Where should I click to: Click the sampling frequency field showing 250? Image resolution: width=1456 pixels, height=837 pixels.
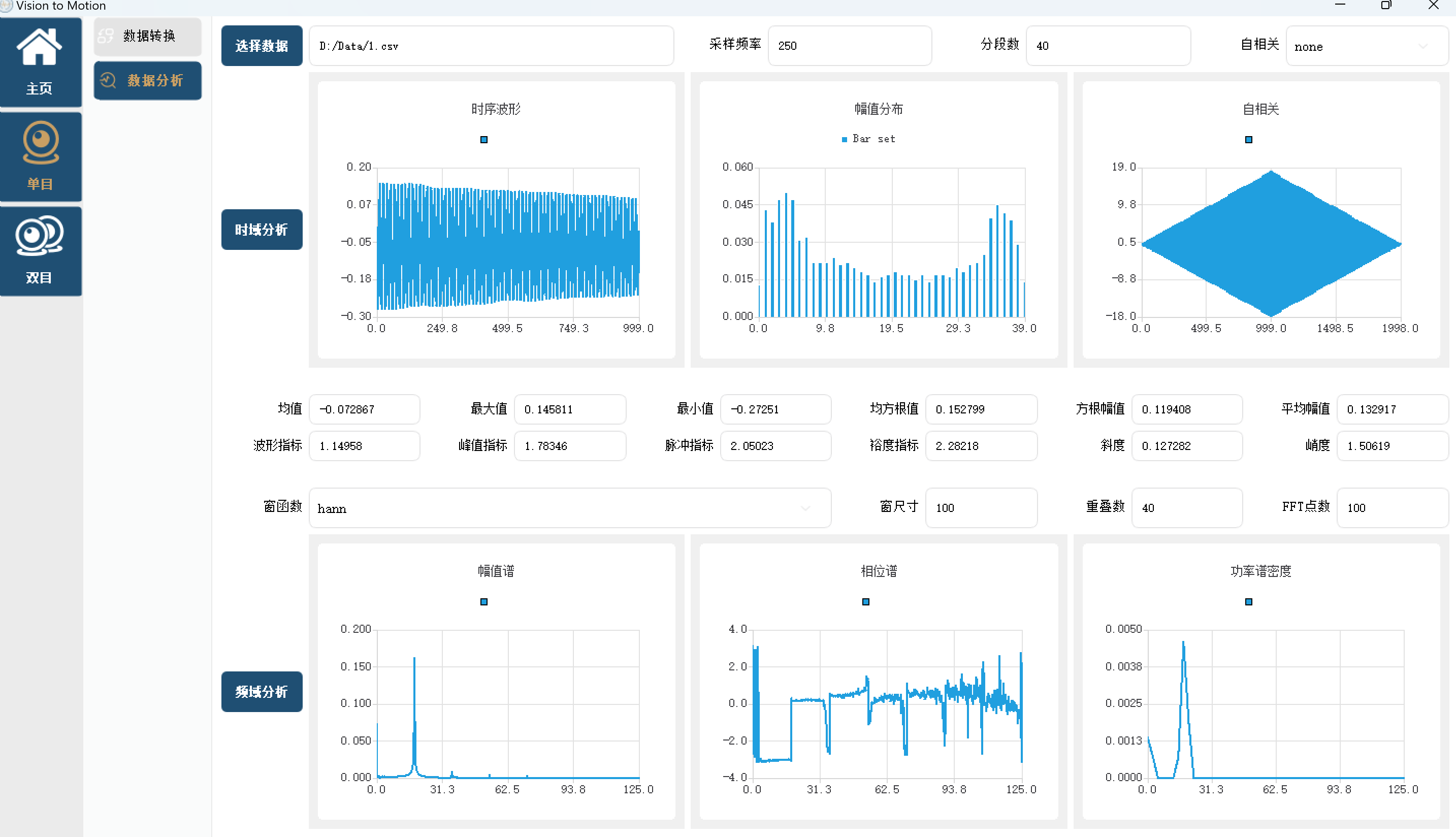[x=849, y=46]
